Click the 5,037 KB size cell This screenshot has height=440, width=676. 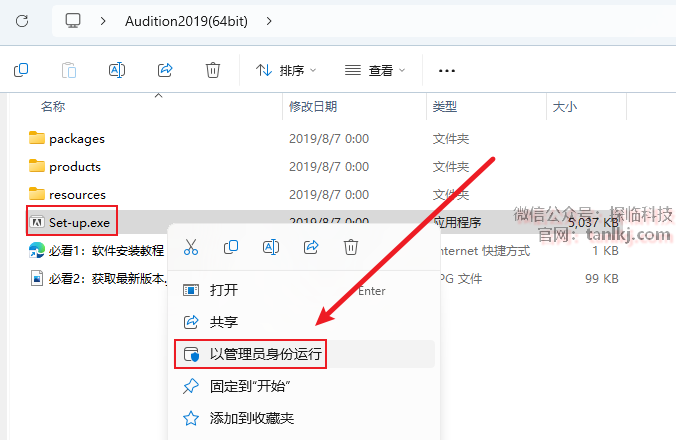(x=593, y=223)
